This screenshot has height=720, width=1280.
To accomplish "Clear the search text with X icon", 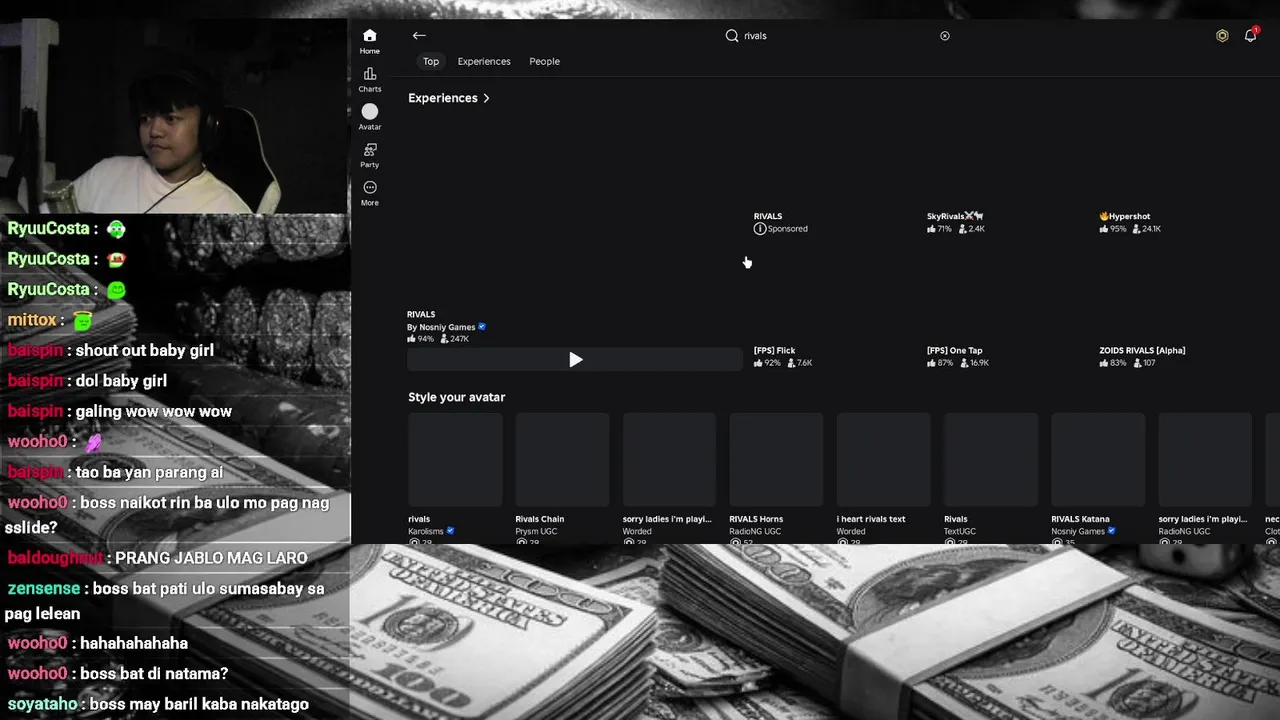I will pos(945,36).
